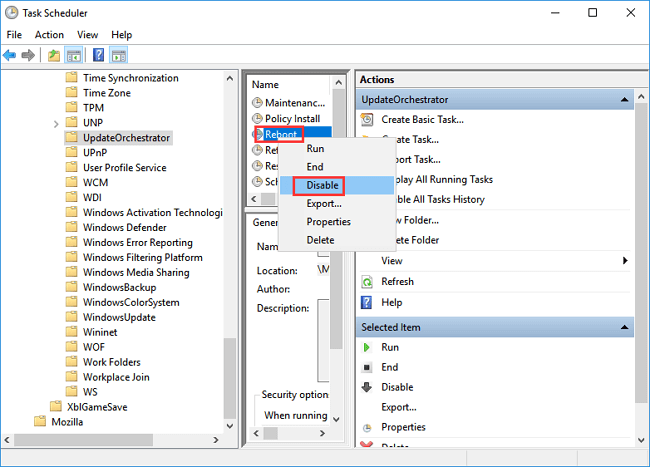Select the WindowsBackup folder
Image resolution: width=650 pixels, height=467 pixels.
(119, 287)
